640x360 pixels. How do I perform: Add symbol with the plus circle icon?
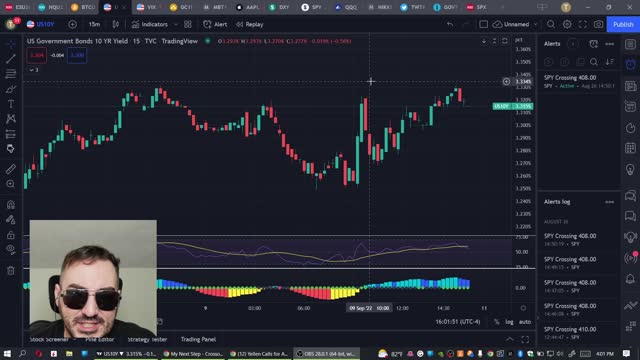pyautogui.click(x=72, y=24)
